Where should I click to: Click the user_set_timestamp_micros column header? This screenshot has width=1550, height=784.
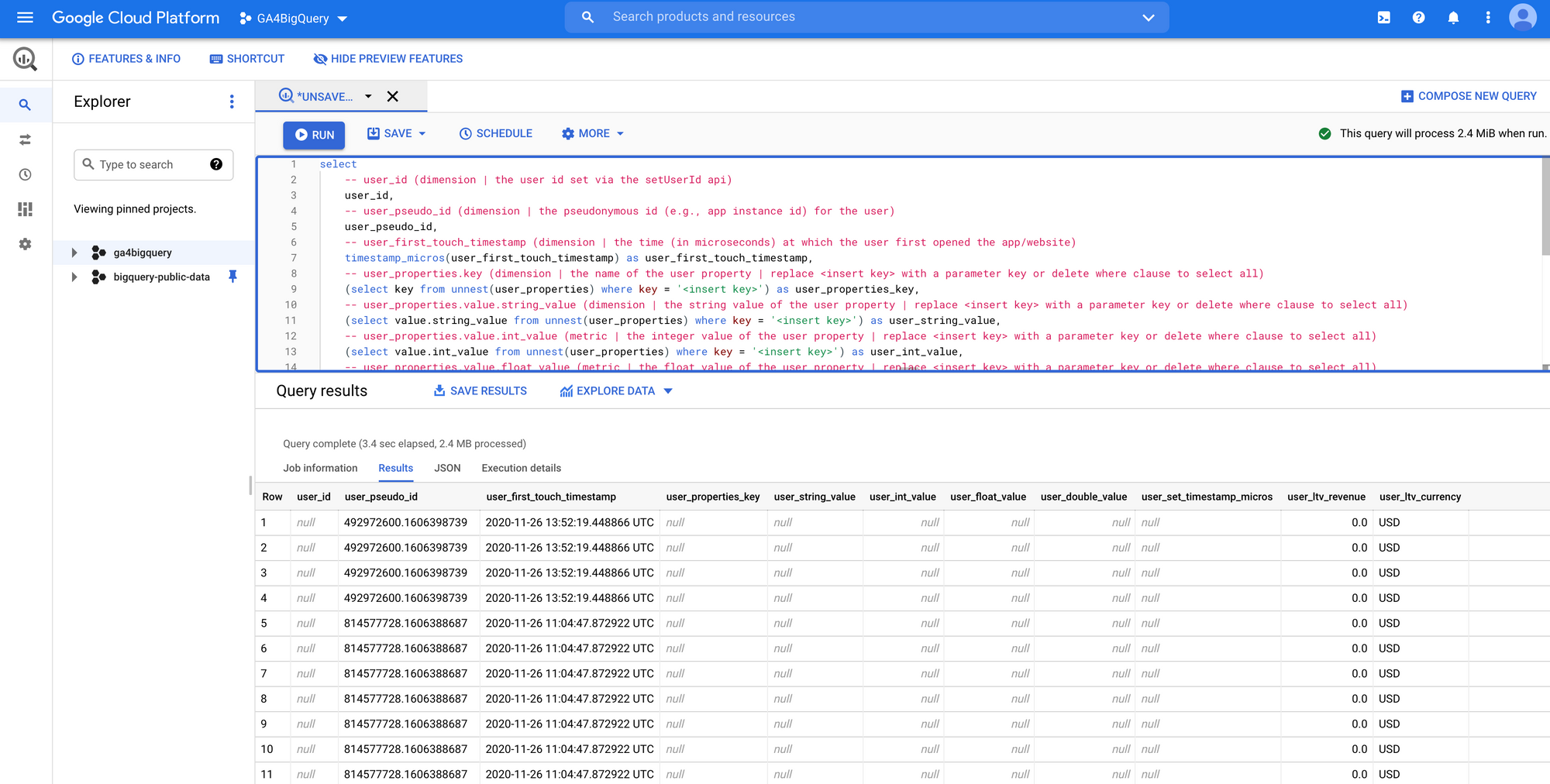[1207, 497]
